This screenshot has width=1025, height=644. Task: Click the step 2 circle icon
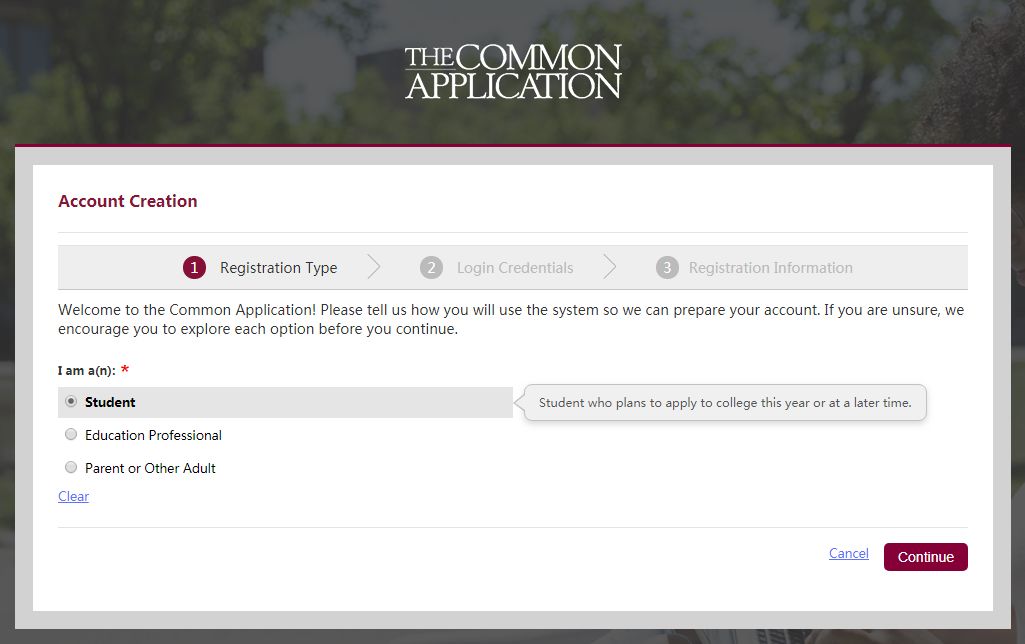coord(431,267)
